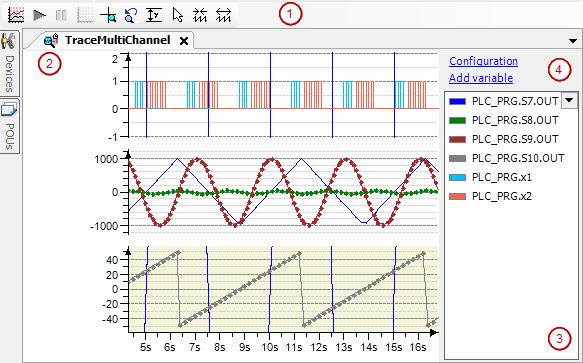This screenshot has width=583, height=363.
Task: Click the 10s label on time axis
Action: pos(270,347)
